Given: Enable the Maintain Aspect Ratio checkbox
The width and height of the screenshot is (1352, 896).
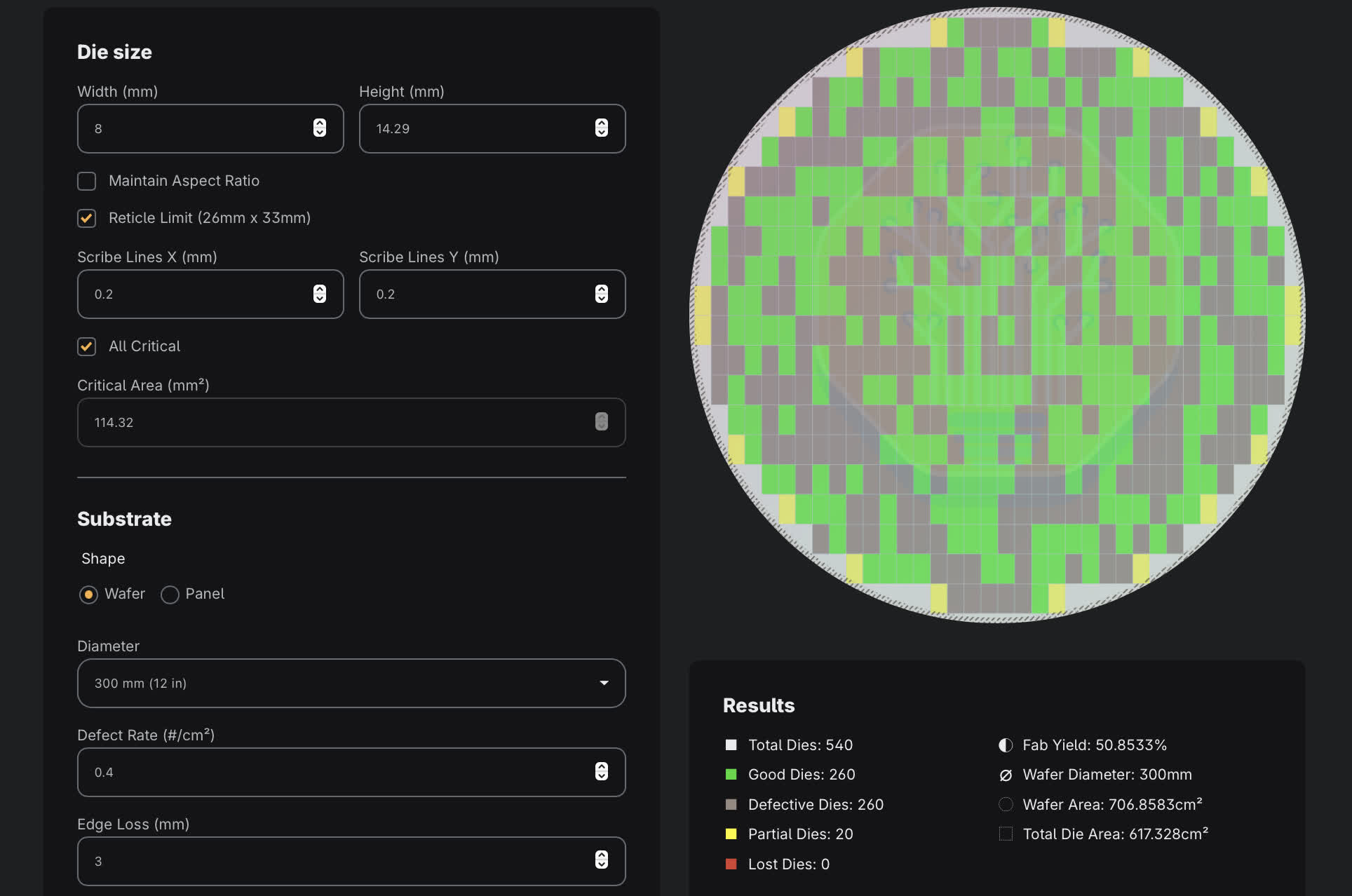Looking at the screenshot, I should (87, 181).
